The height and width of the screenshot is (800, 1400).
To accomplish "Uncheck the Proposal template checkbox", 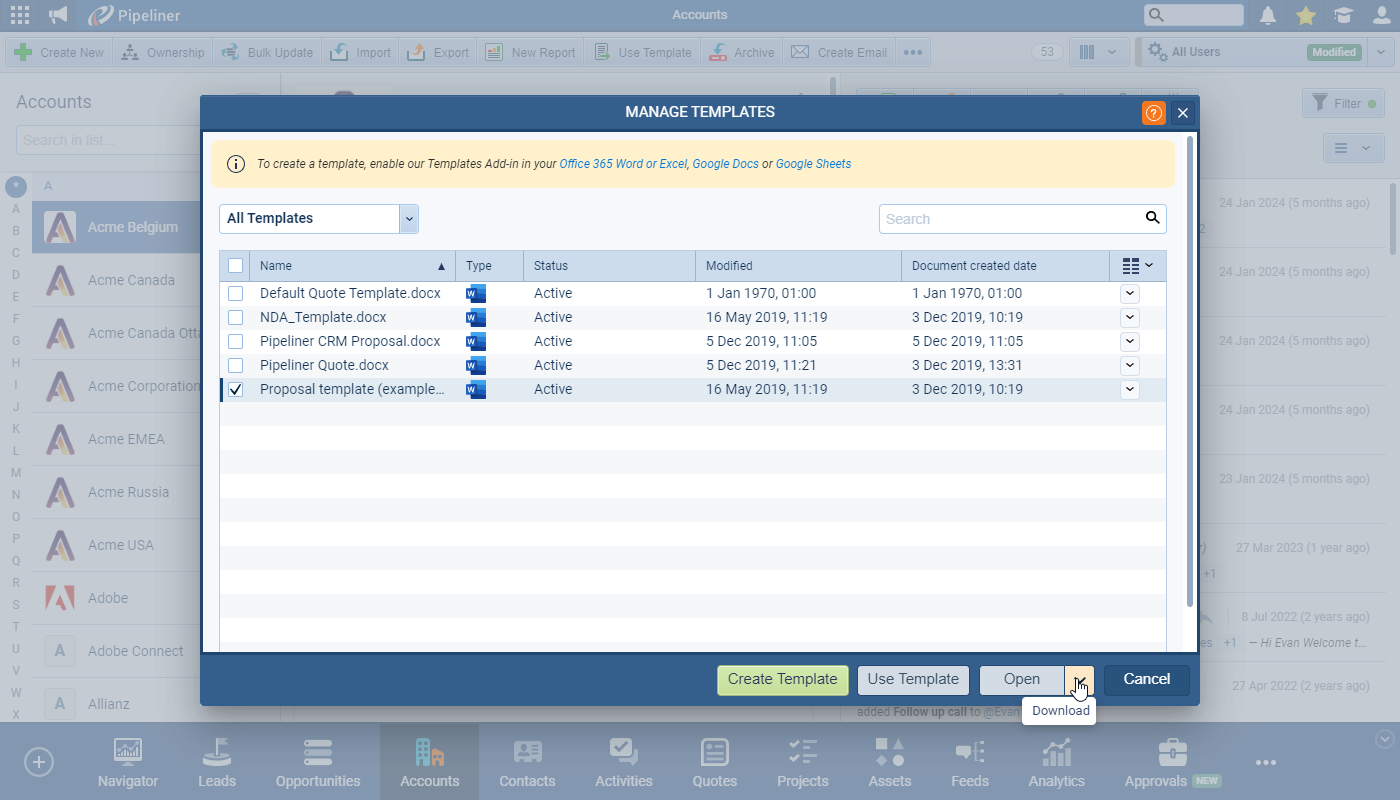I will click(x=235, y=389).
